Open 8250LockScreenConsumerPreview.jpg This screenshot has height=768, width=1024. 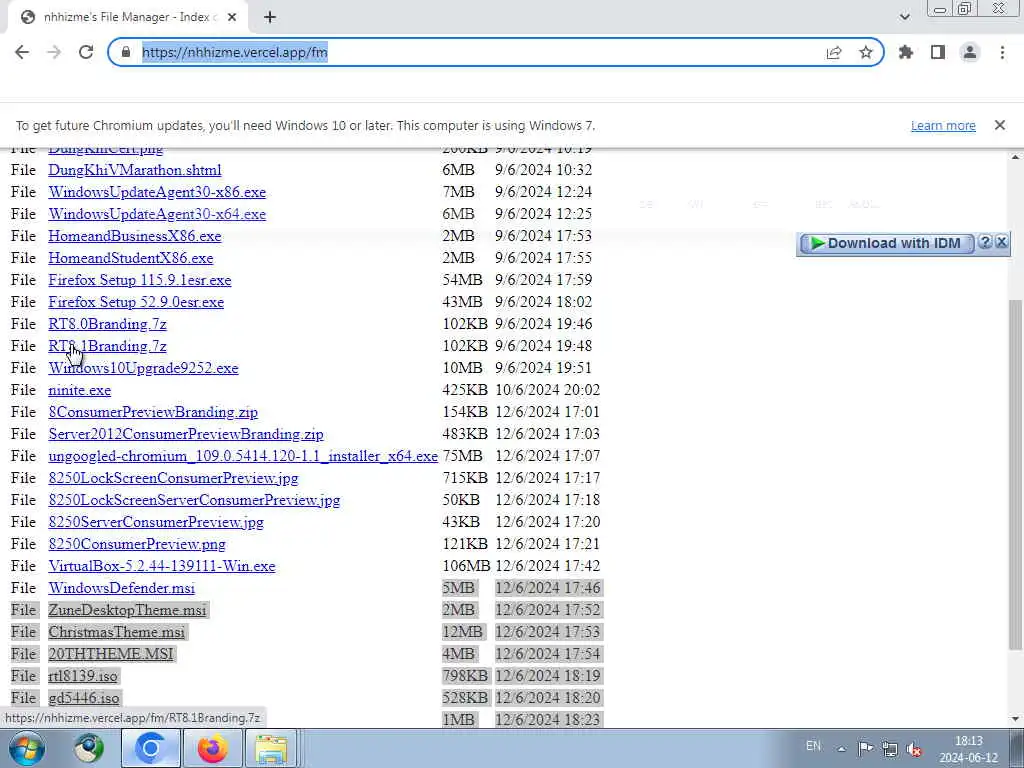tap(173, 479)
